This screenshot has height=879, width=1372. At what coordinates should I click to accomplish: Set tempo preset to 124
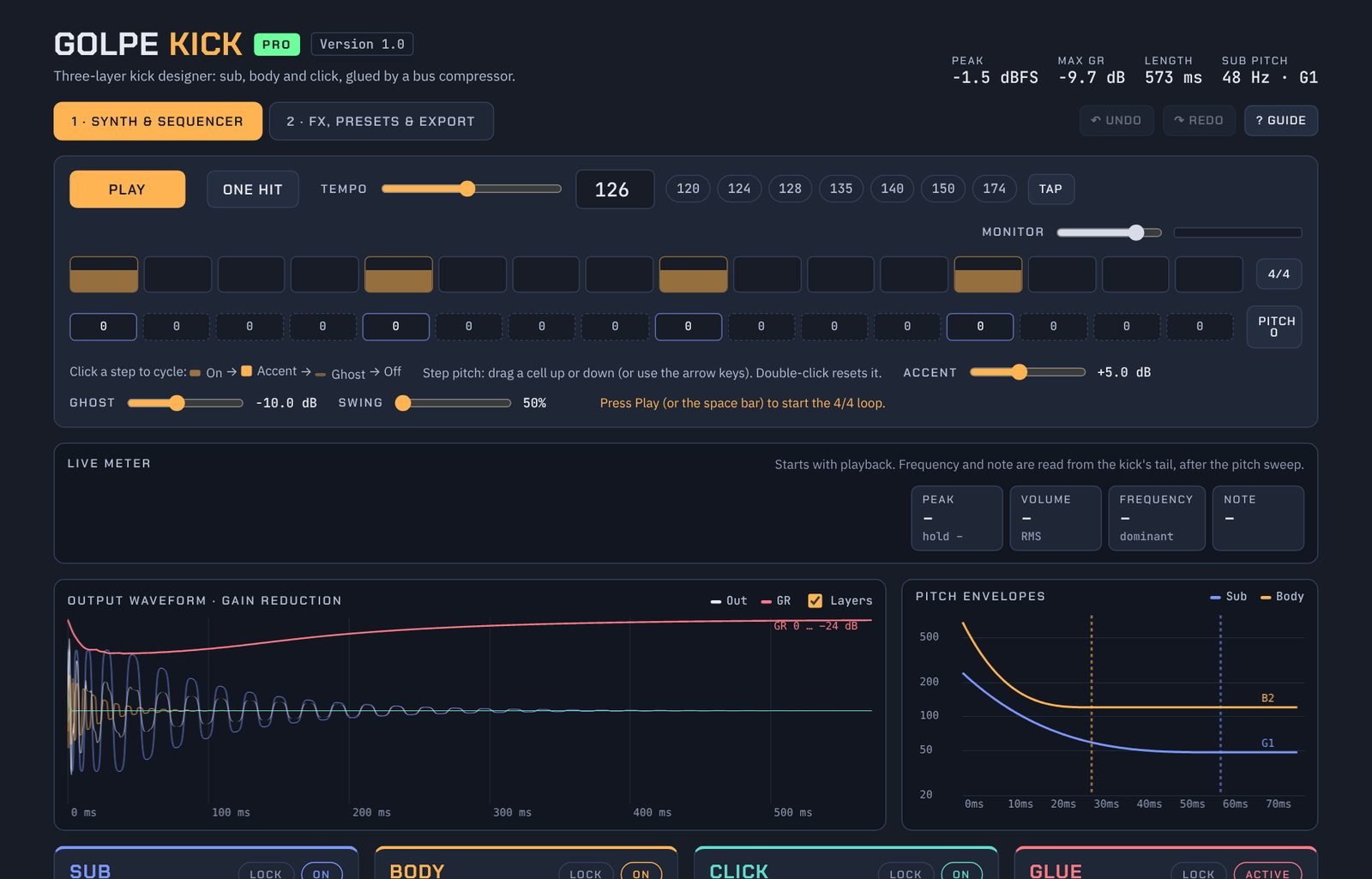[x=739, y=189]
